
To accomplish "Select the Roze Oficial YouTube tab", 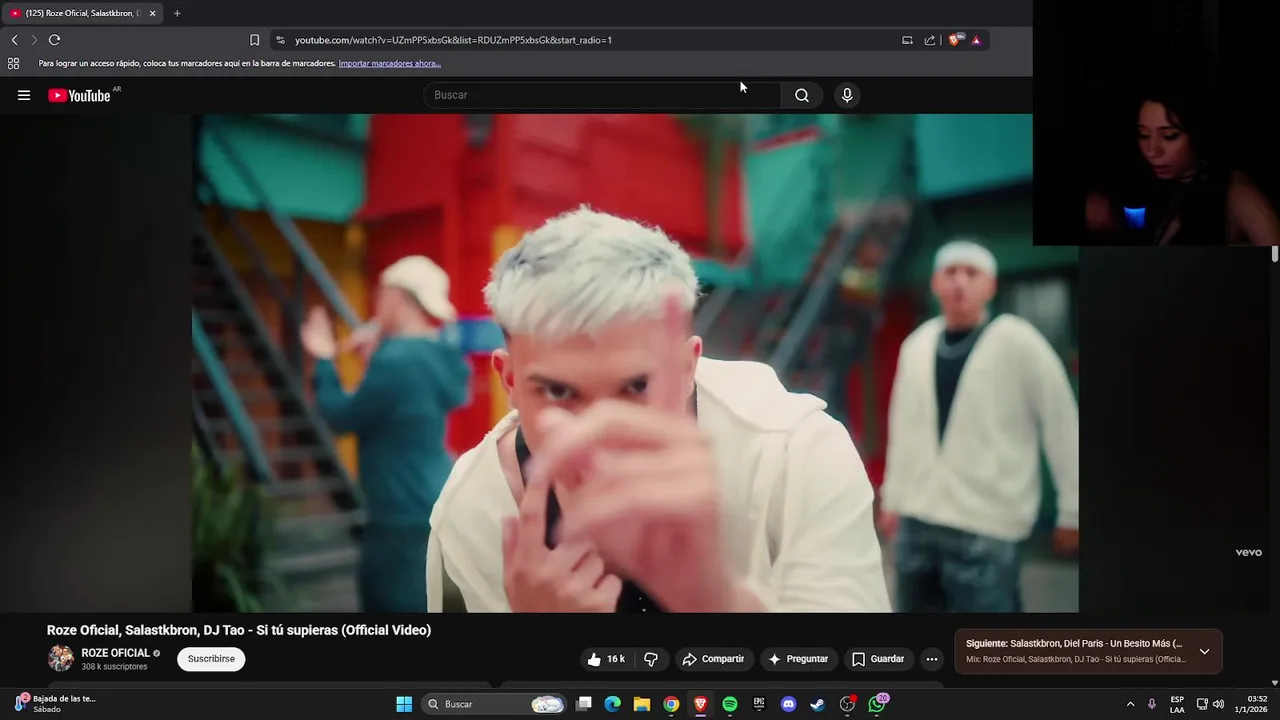I will pos(83,13).
